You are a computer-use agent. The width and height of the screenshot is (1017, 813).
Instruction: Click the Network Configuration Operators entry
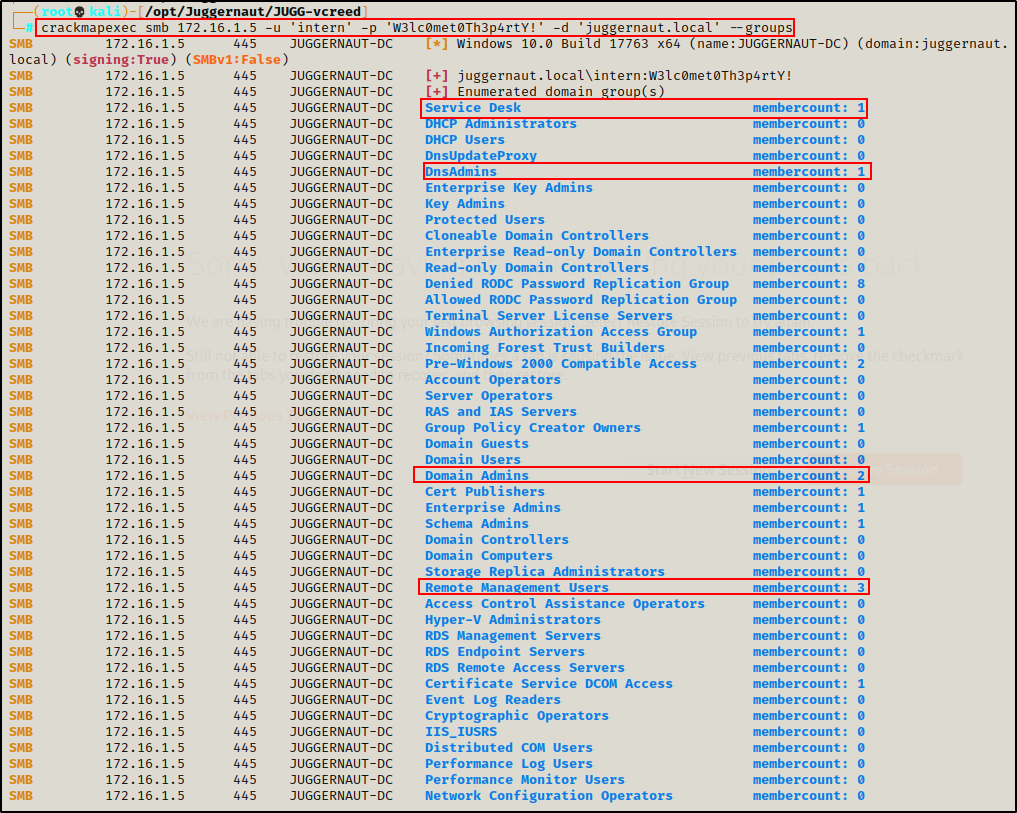(548, 795)
